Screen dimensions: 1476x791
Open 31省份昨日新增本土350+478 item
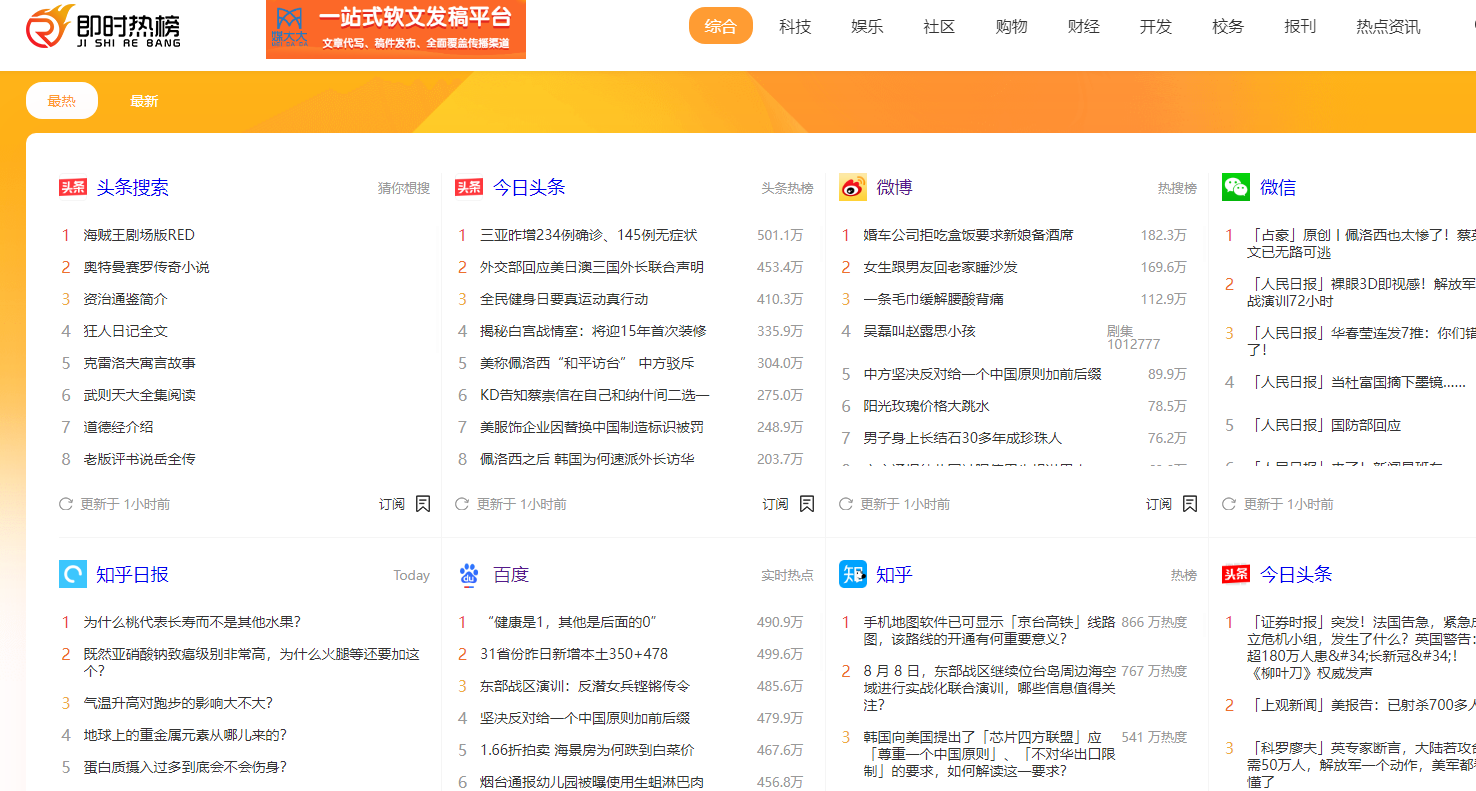pyautogui.click(x=574, y=654)
